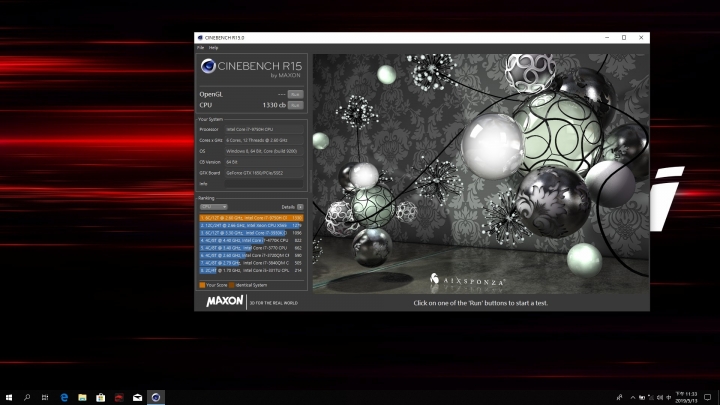Screen dimensions: 720x405
Task: Select the top-ranked i7-9750H ranking entry
Action: coord(252,217)
